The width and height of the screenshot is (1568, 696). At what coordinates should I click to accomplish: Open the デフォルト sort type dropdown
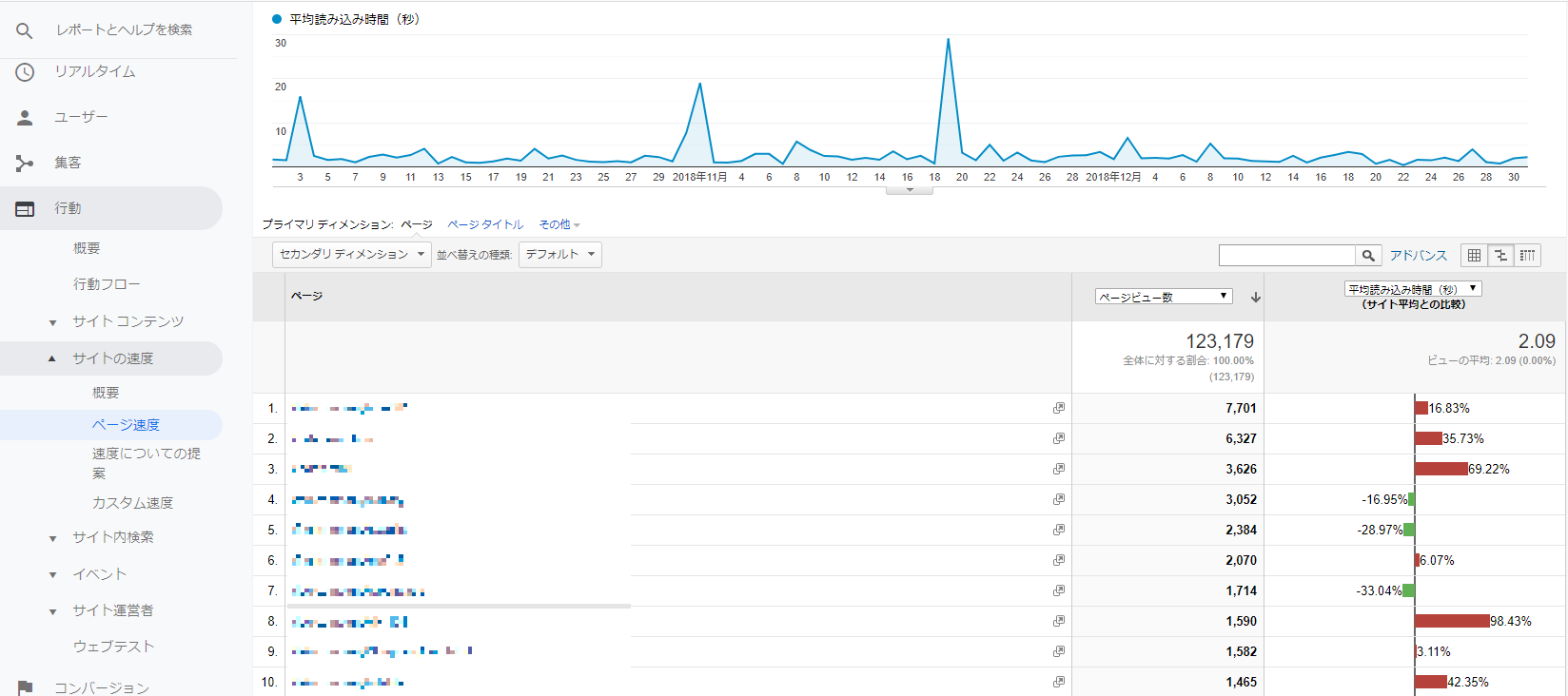[x=560, y=255]
